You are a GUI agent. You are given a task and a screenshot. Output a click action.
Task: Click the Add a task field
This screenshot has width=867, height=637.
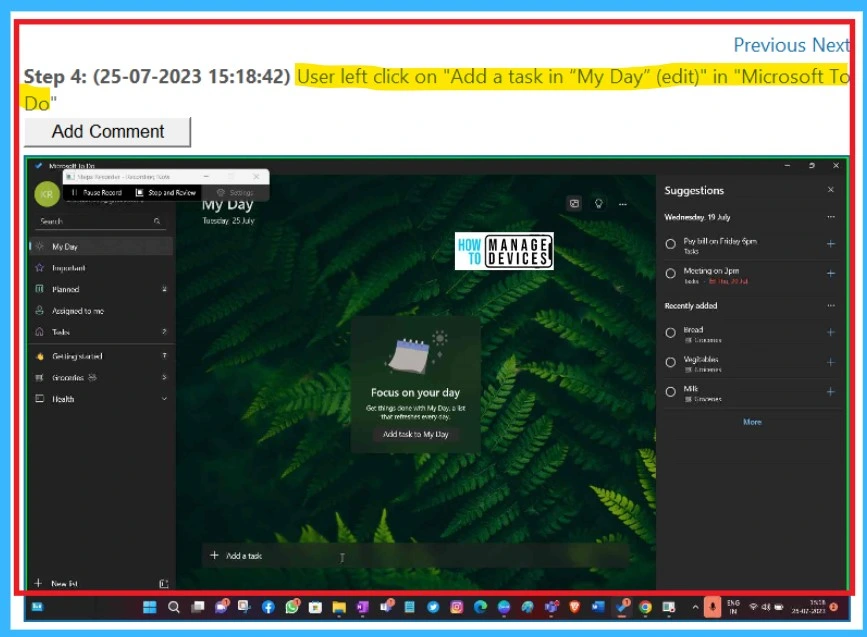pyautogui.click(x=415, y=556)
